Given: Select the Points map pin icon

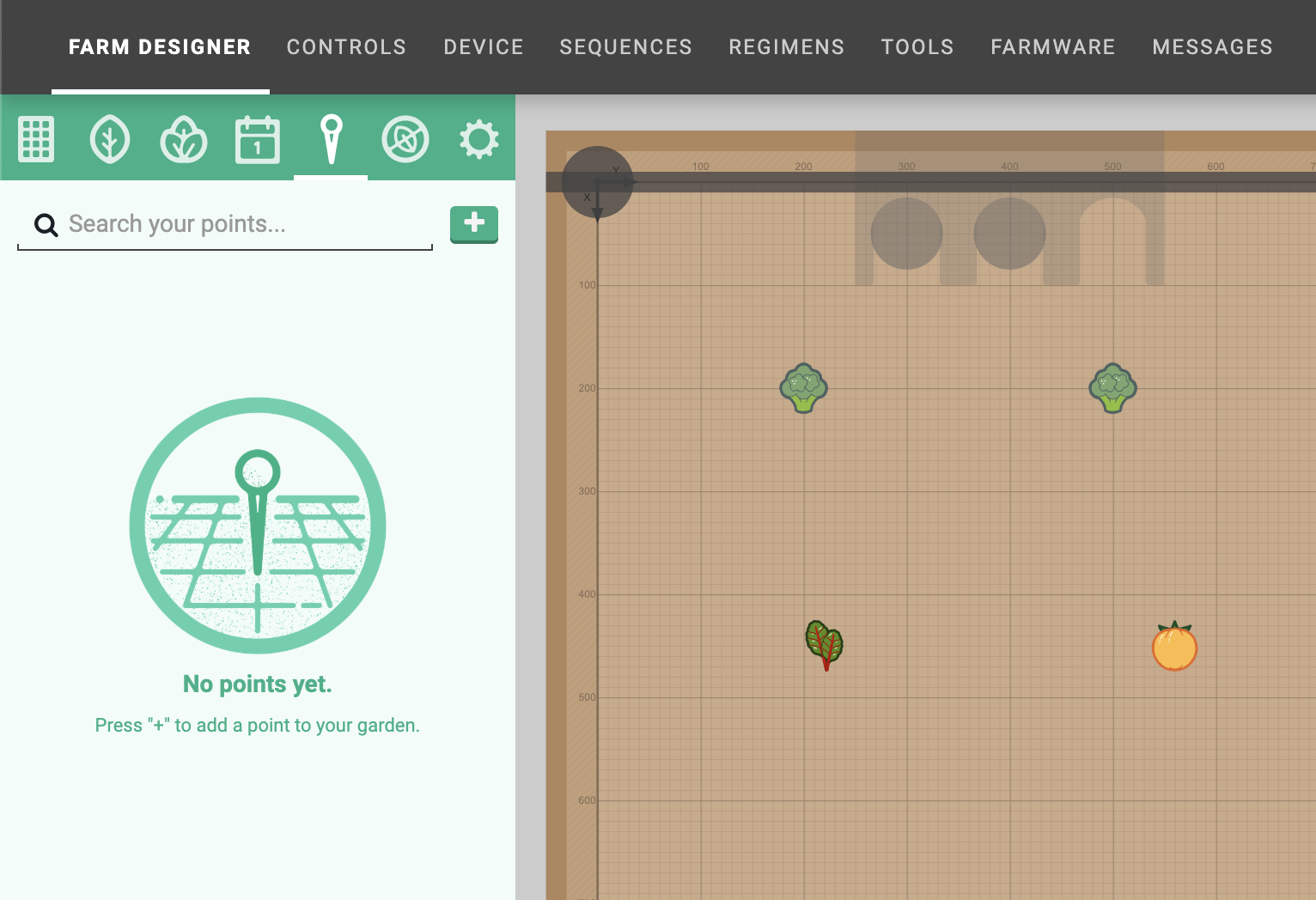Looking at the screenshot, I should (331, 139).
